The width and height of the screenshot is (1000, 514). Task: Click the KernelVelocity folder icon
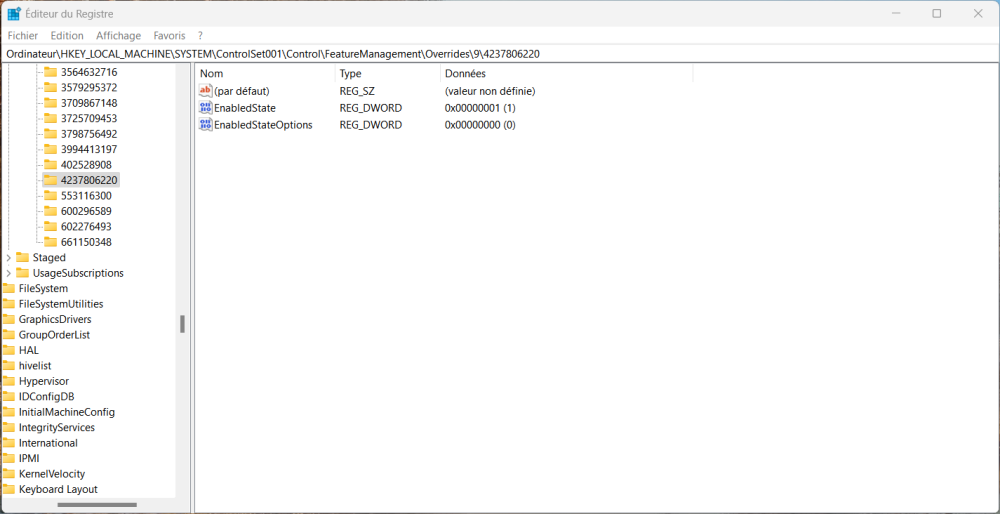tap(8, 474)
